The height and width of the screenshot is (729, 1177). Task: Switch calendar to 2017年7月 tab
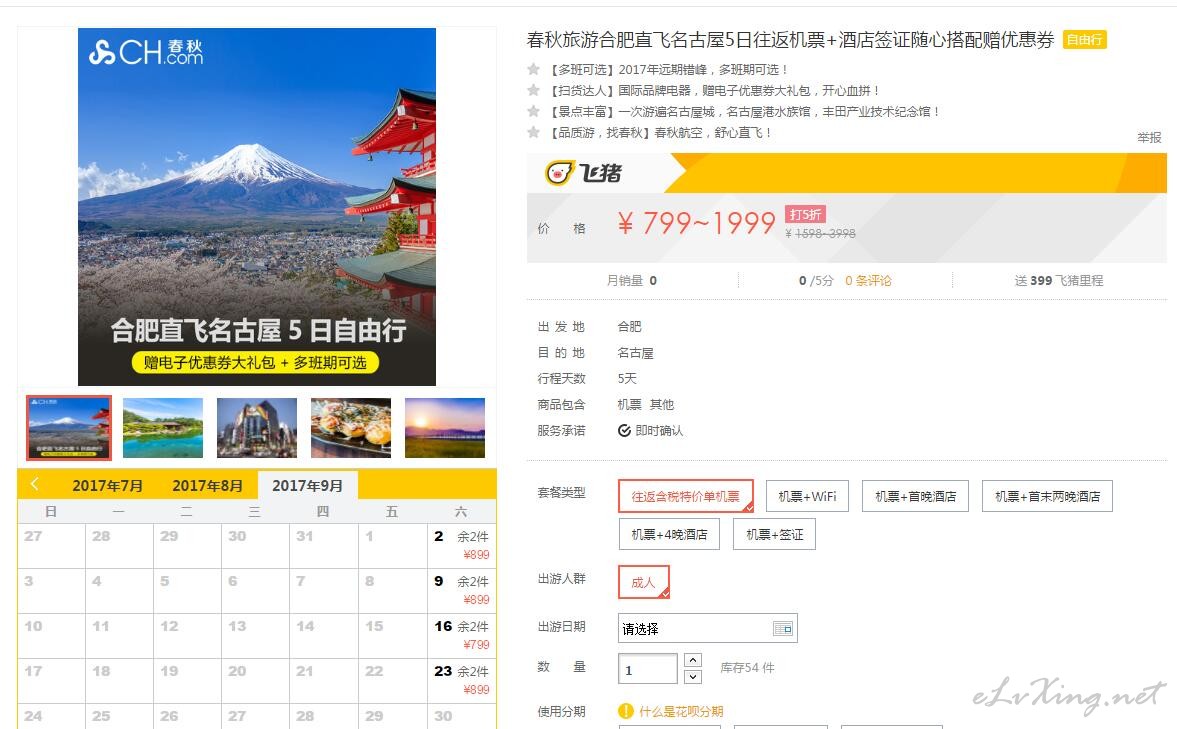pos(107,486)
